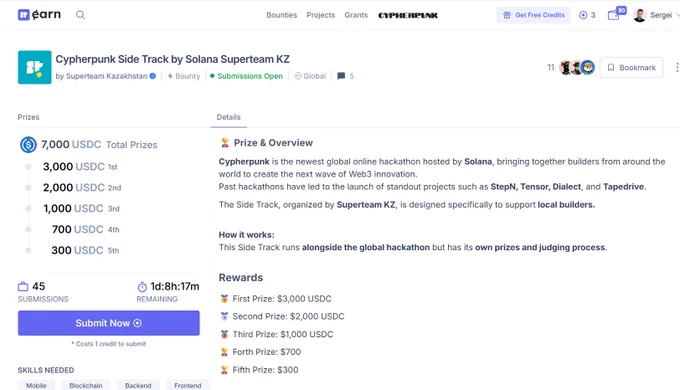Click the remaining time clock icon
This screenshot has width=680, height=390.
click(142, 287)
